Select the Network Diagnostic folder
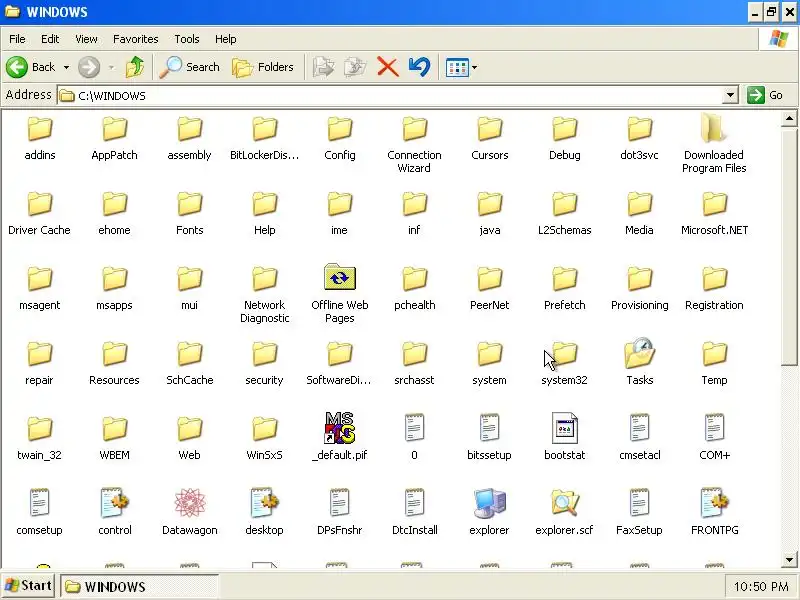The width and height of the screenshot is (800, 600). (x=264, y=295)
